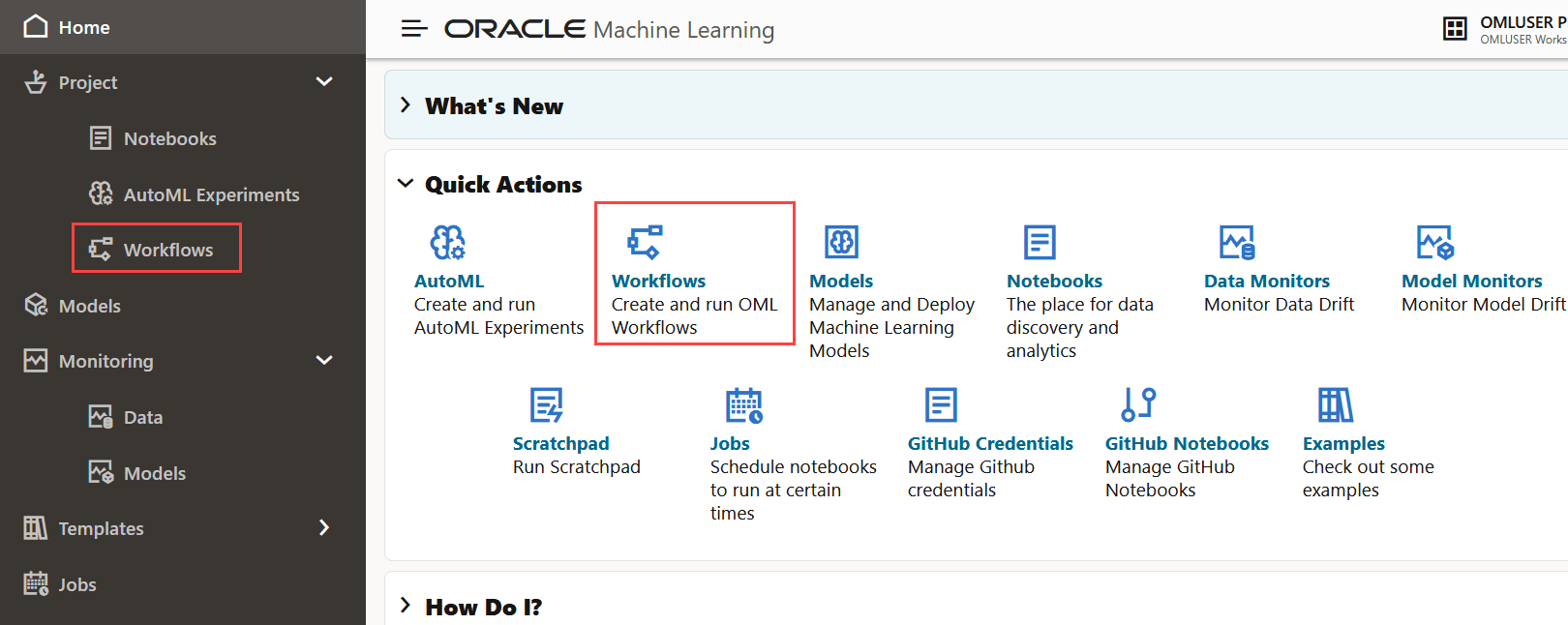1568x625 pixels.
Task: Open Models under Monitoring
Action: point(155,474)
